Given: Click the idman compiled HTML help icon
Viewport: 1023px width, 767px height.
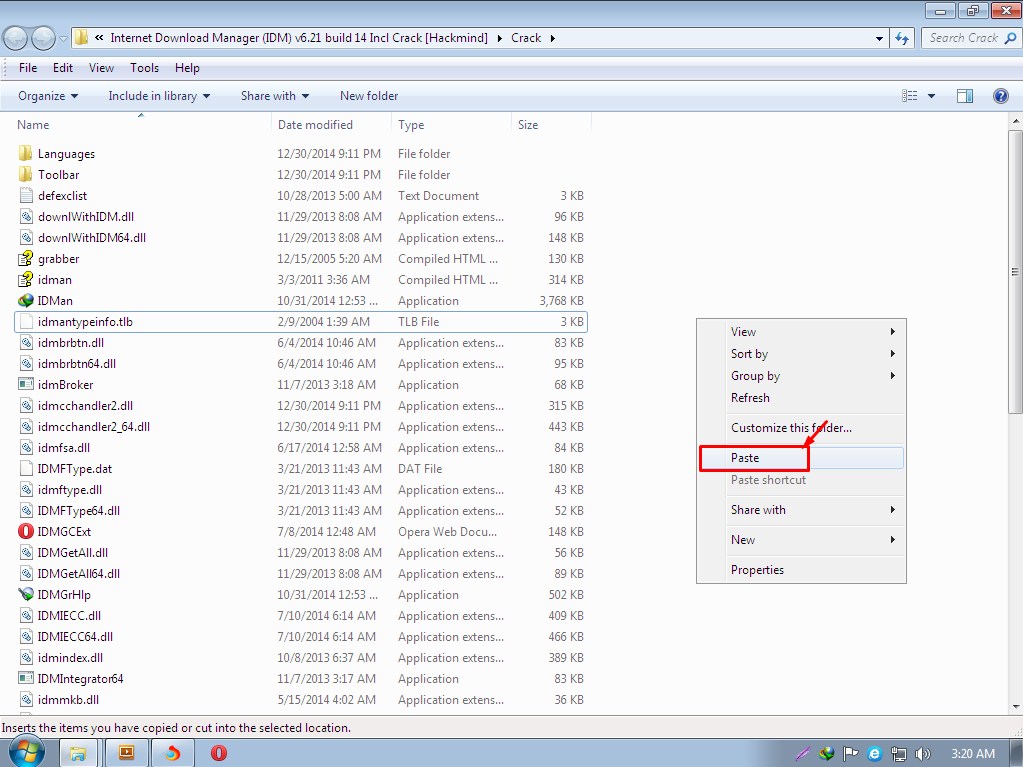Looking at the screenshot, I should pyautogui.click(x=25, y=279).
